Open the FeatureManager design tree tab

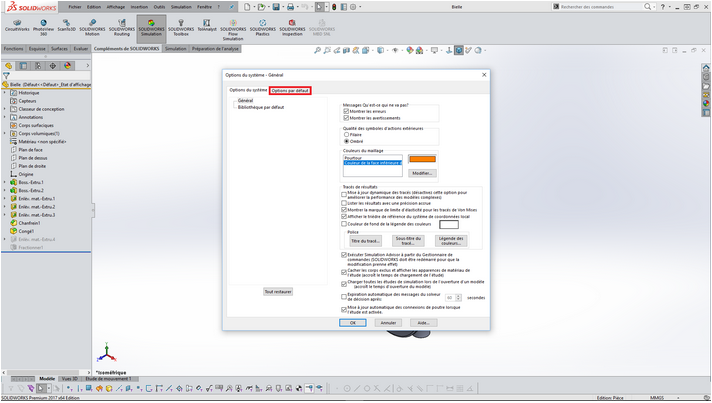[8, 66]
